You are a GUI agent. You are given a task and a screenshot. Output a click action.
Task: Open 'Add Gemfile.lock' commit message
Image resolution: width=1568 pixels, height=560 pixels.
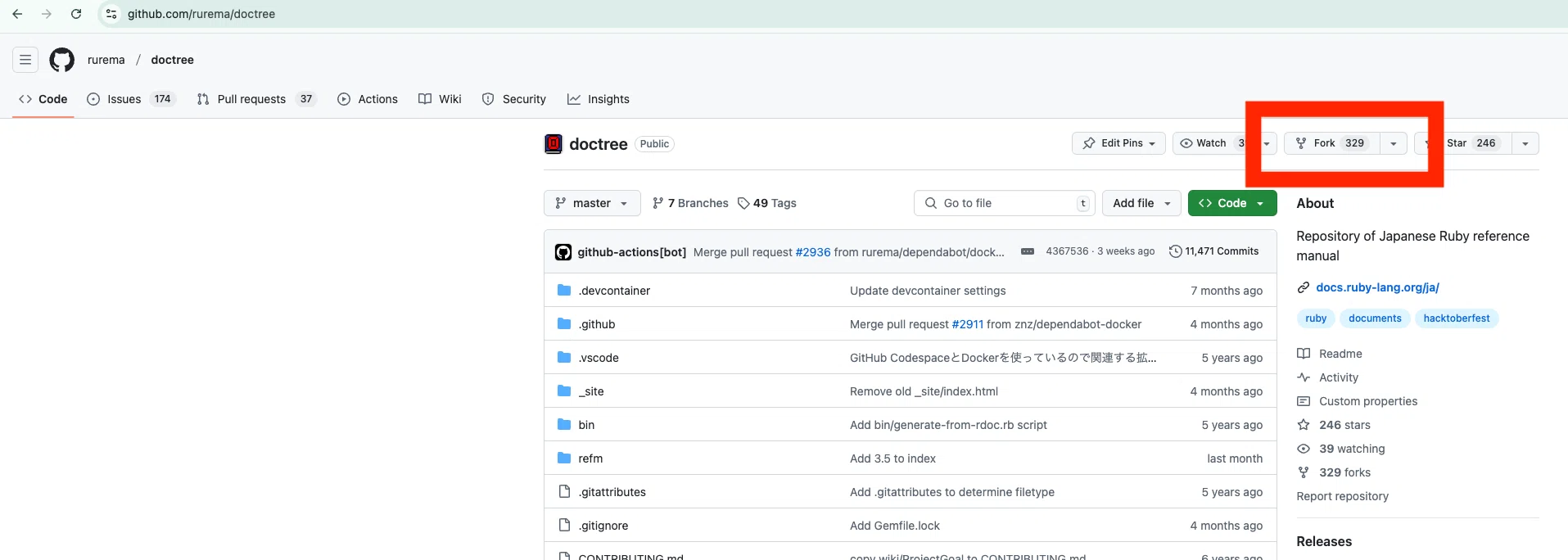coord(895,526)
